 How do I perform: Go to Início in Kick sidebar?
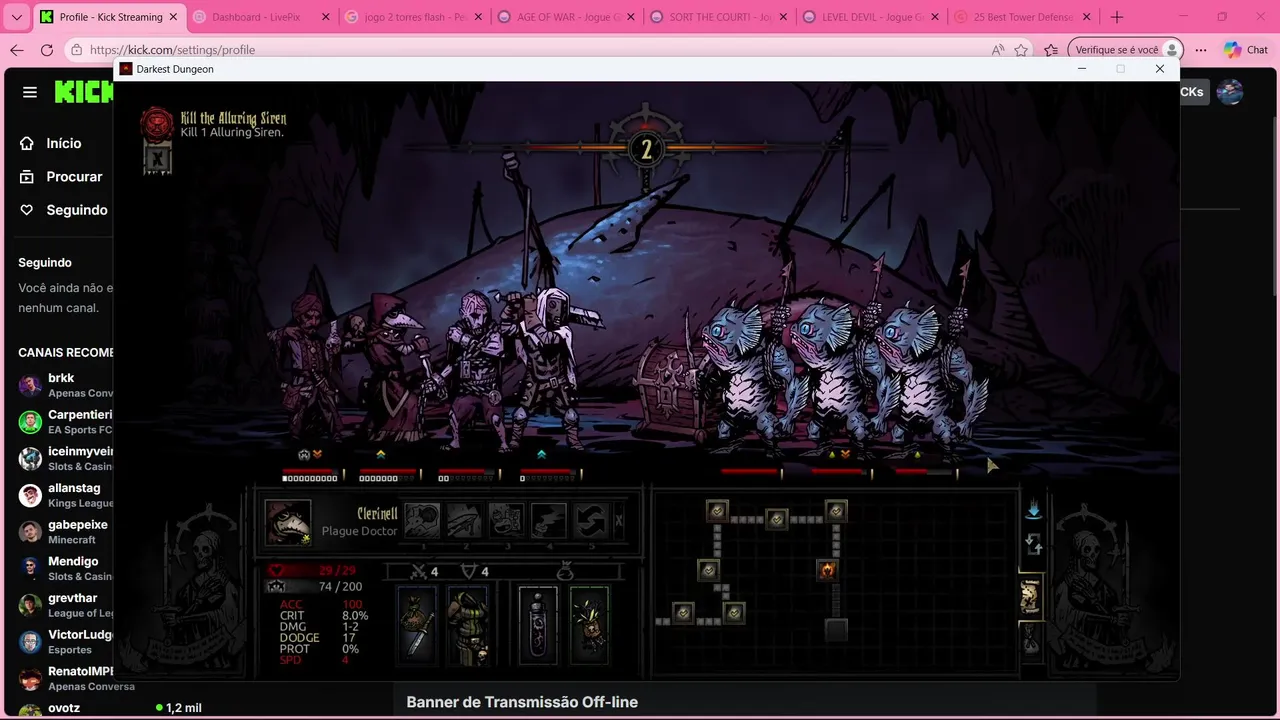click(x=63, y=143)
